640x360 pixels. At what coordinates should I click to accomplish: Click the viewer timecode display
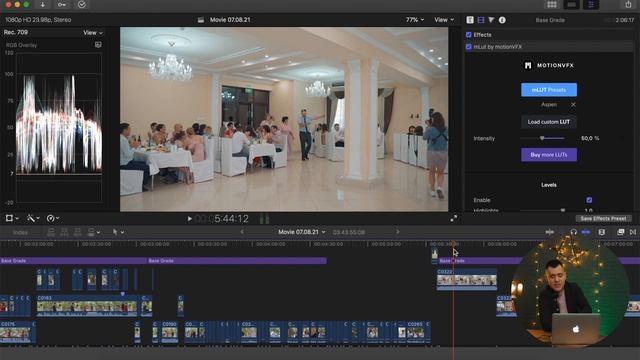(222, 219)
